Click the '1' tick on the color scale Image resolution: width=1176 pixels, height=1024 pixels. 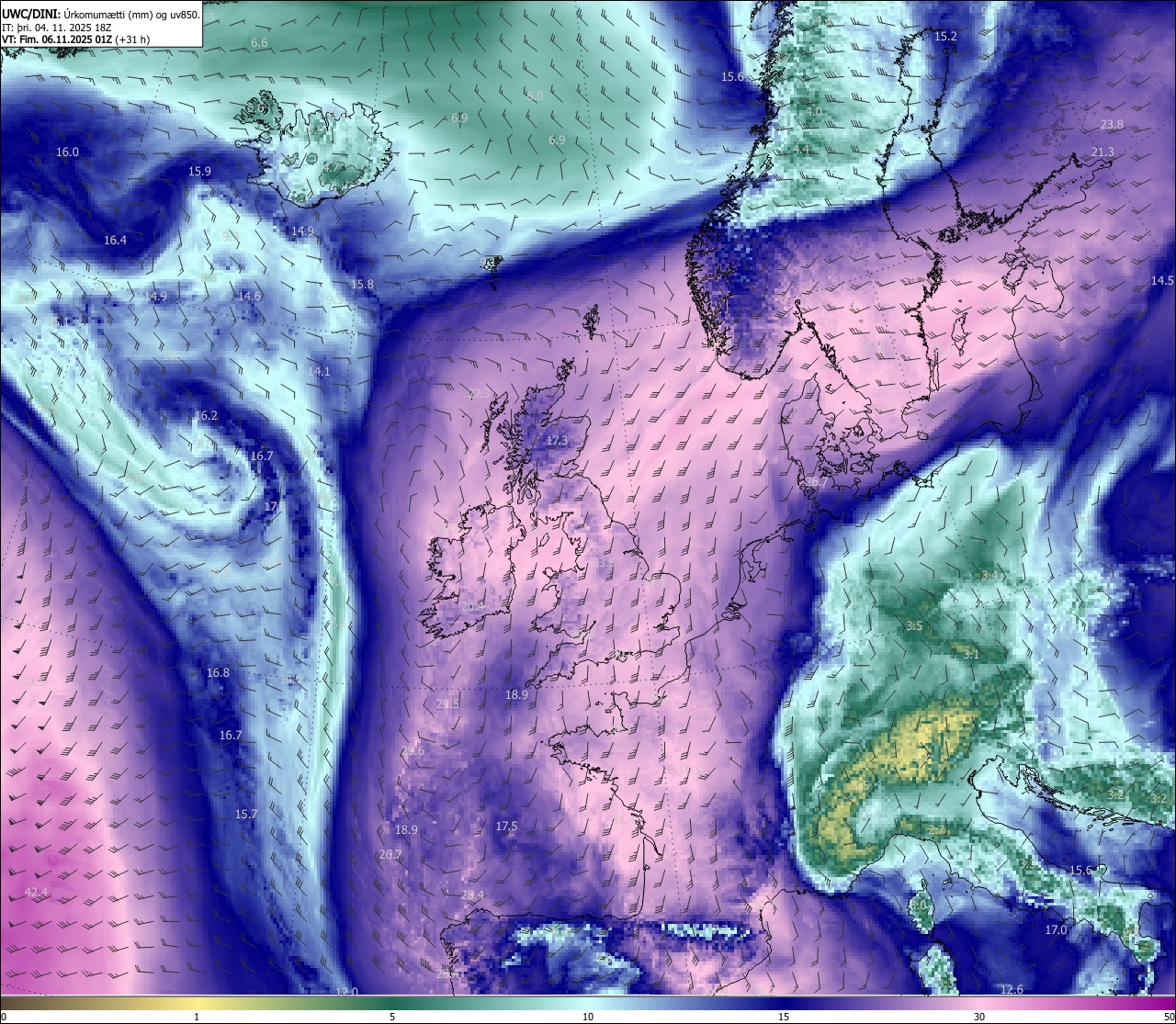click(197, 1017)
